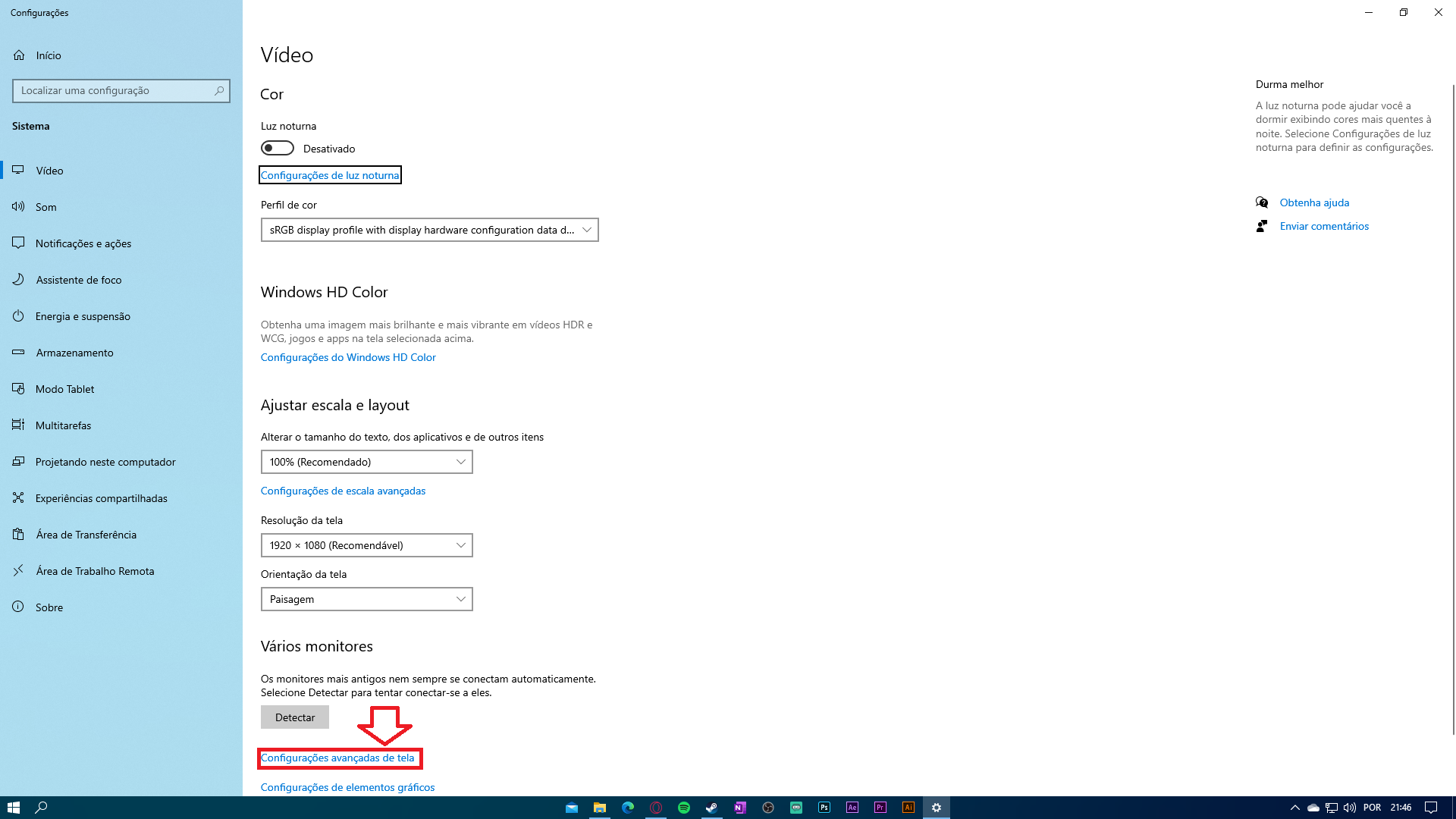Open Photoshop from the taskbar
The width and height of the screenshot is (1456, 819).
824,808
